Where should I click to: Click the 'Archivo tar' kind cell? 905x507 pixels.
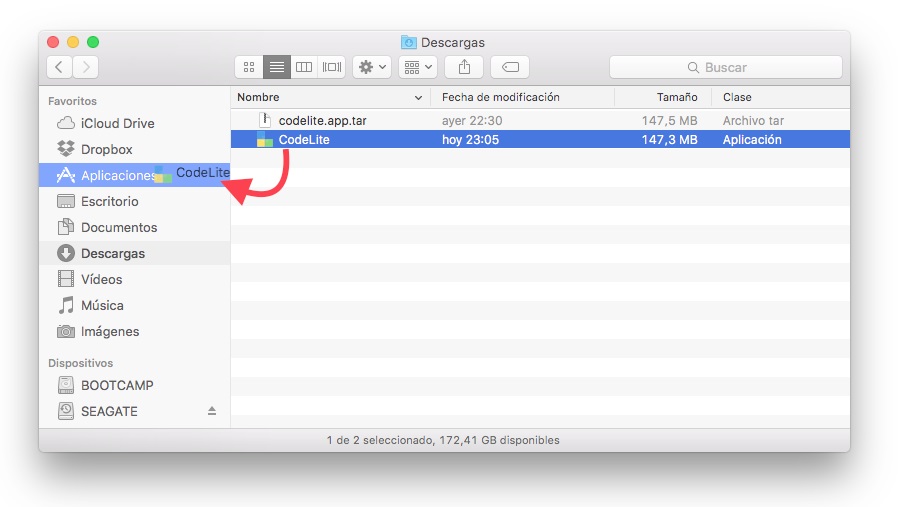pyautogui.click(x=753, y=121)
